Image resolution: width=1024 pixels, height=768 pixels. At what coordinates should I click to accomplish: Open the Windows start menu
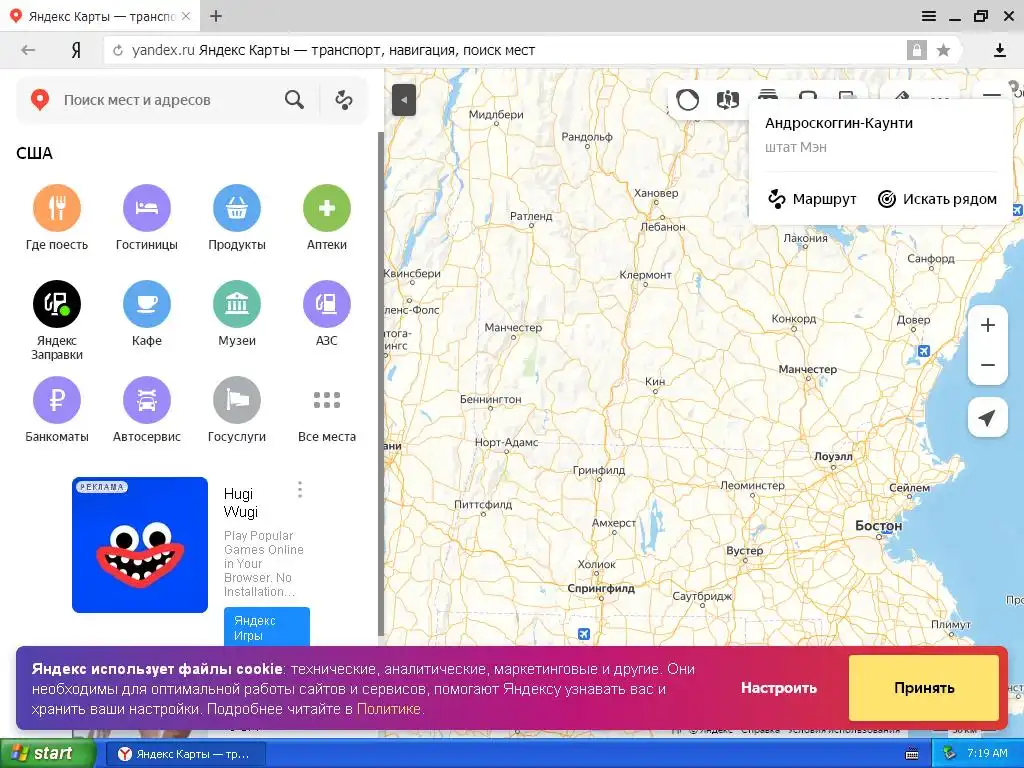pos(47,754)
